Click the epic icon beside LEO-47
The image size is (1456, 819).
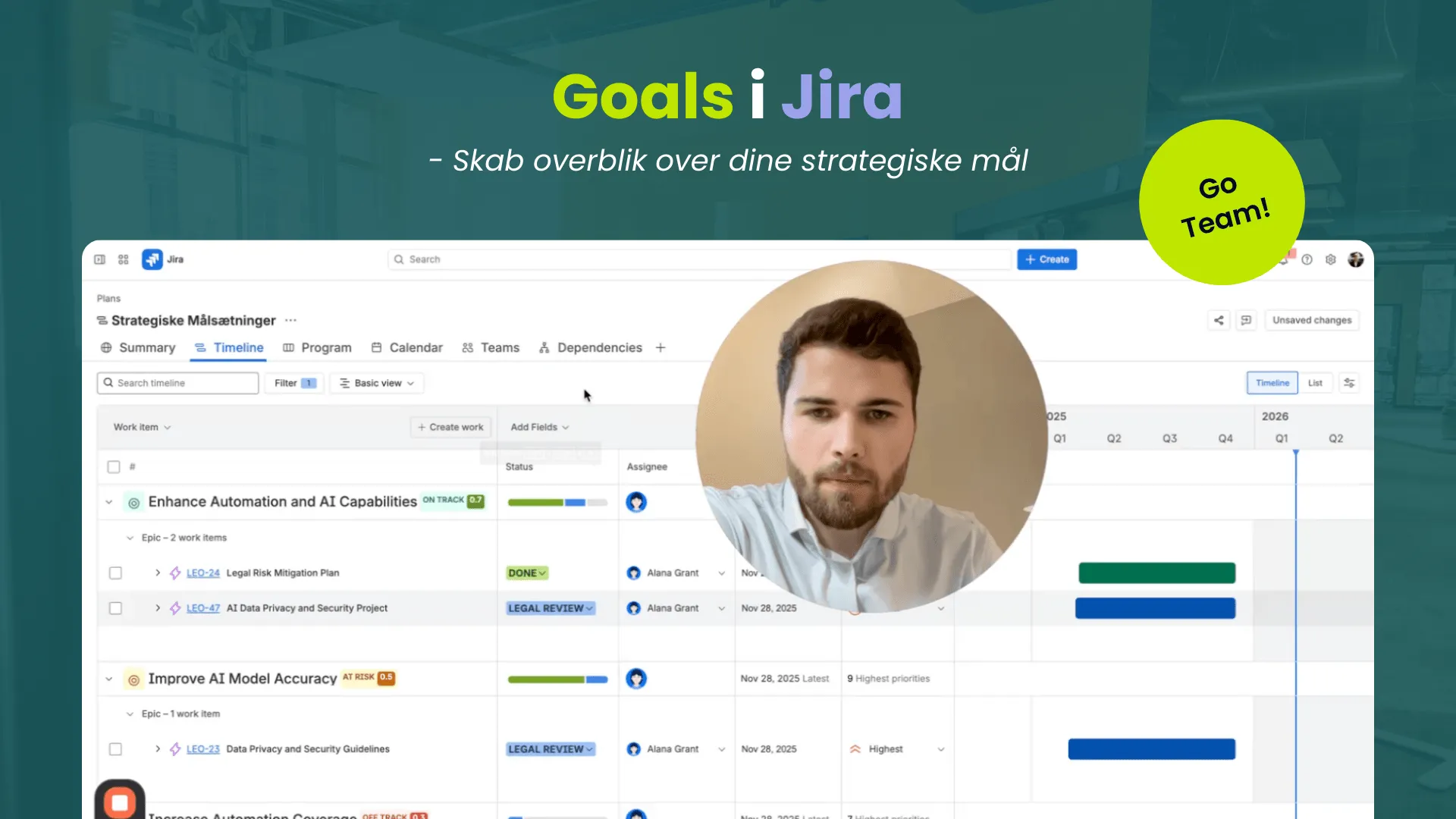tap(175, 608)
